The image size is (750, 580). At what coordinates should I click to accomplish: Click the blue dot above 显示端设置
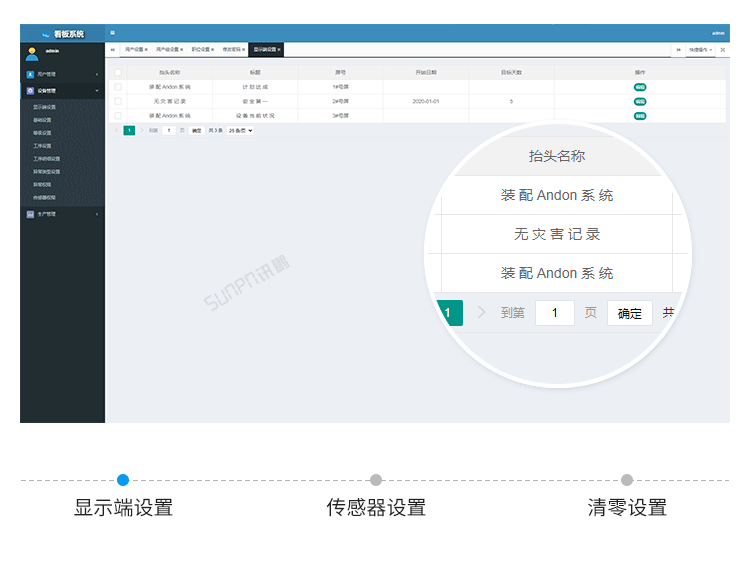[x=123, y=480]
